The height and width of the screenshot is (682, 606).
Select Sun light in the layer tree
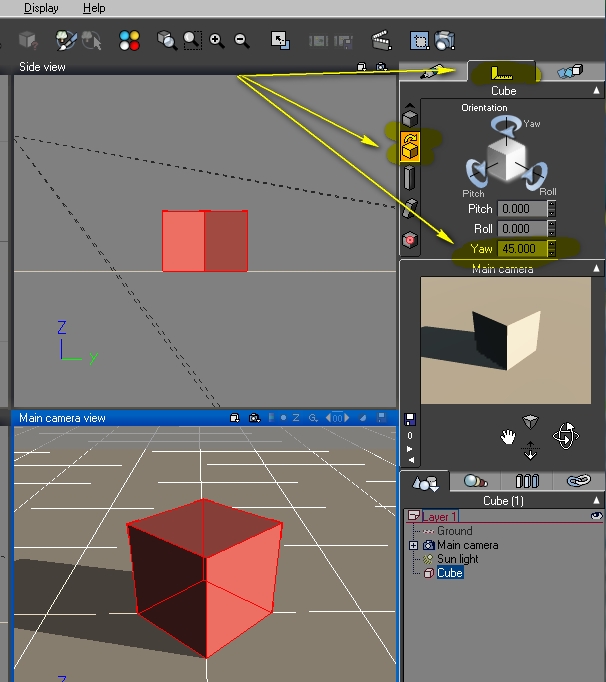[459, 559]
